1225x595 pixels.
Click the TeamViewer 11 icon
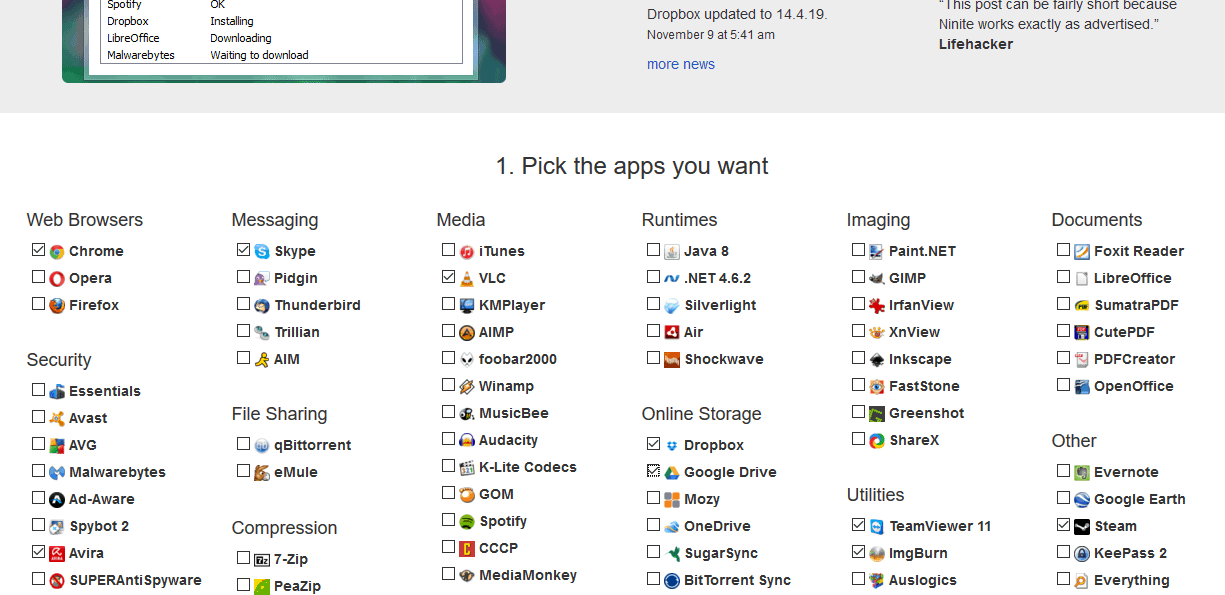click(x=877, y=527)
